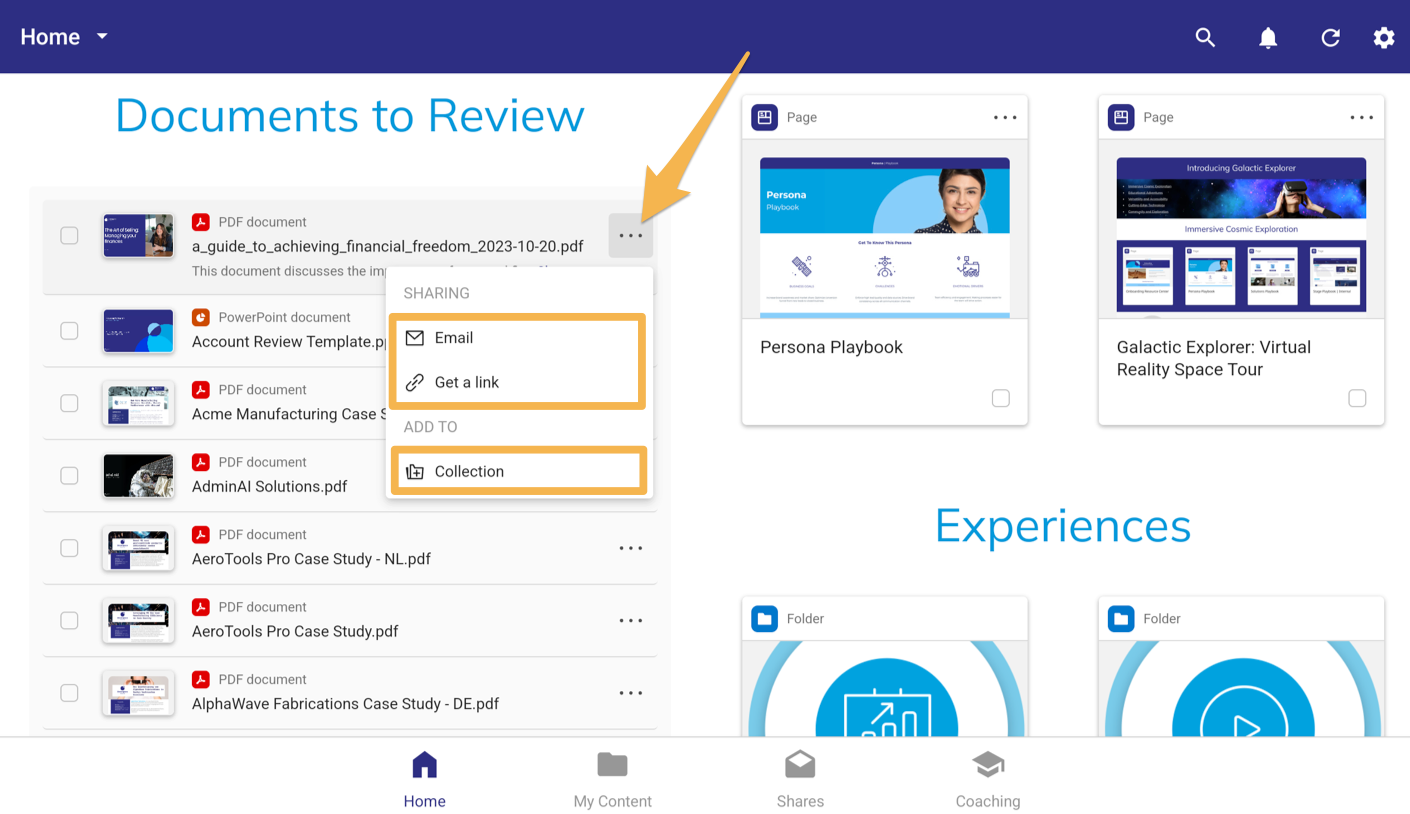Open notifications bell icon
This screenshot has height=814, width=1410.
[x=1268, y=38]
